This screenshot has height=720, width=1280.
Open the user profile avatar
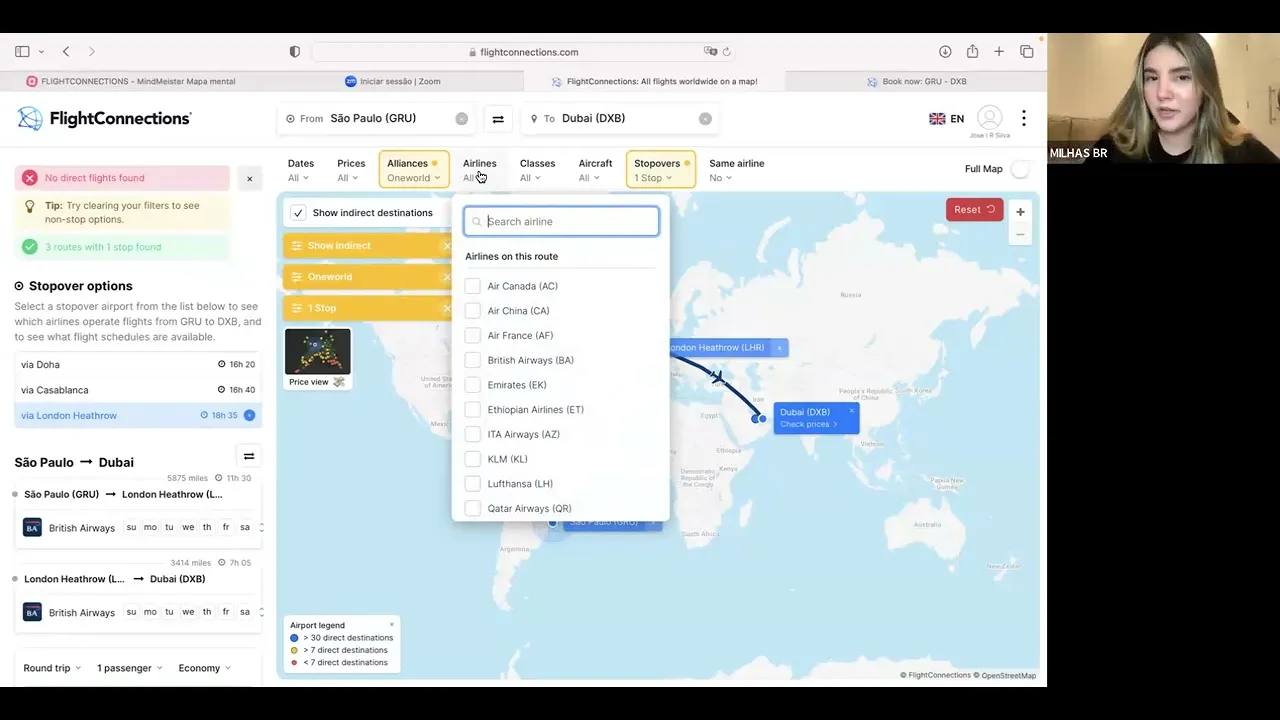pos(989,117)
